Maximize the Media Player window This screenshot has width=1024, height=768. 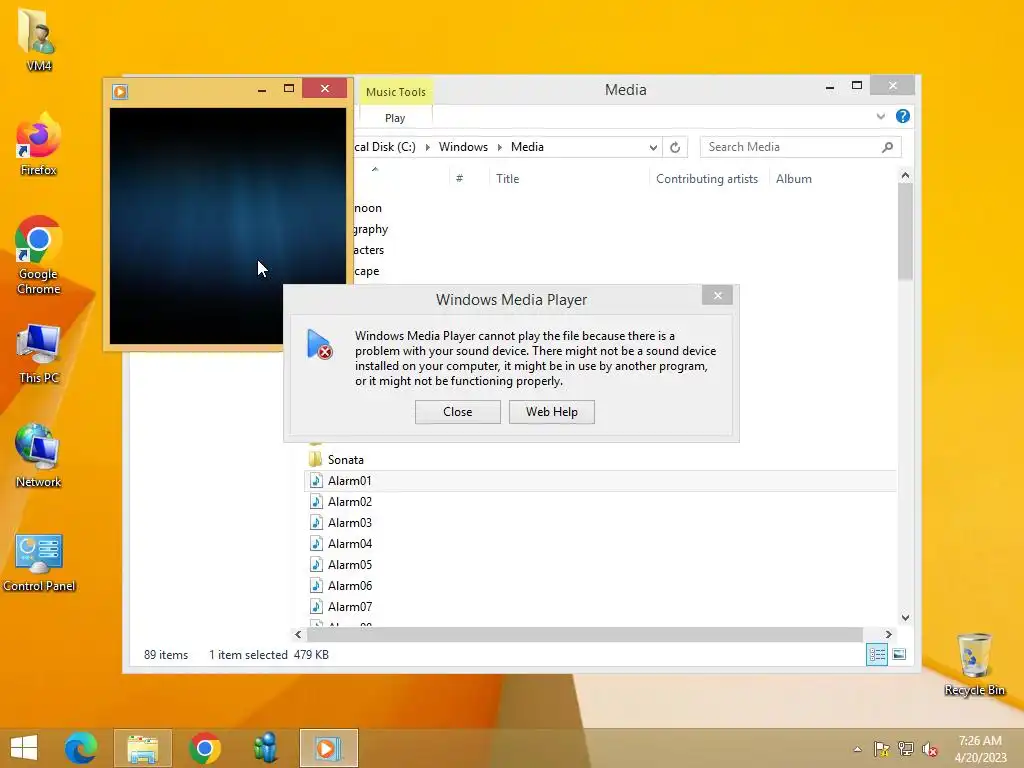click(289, 89)
